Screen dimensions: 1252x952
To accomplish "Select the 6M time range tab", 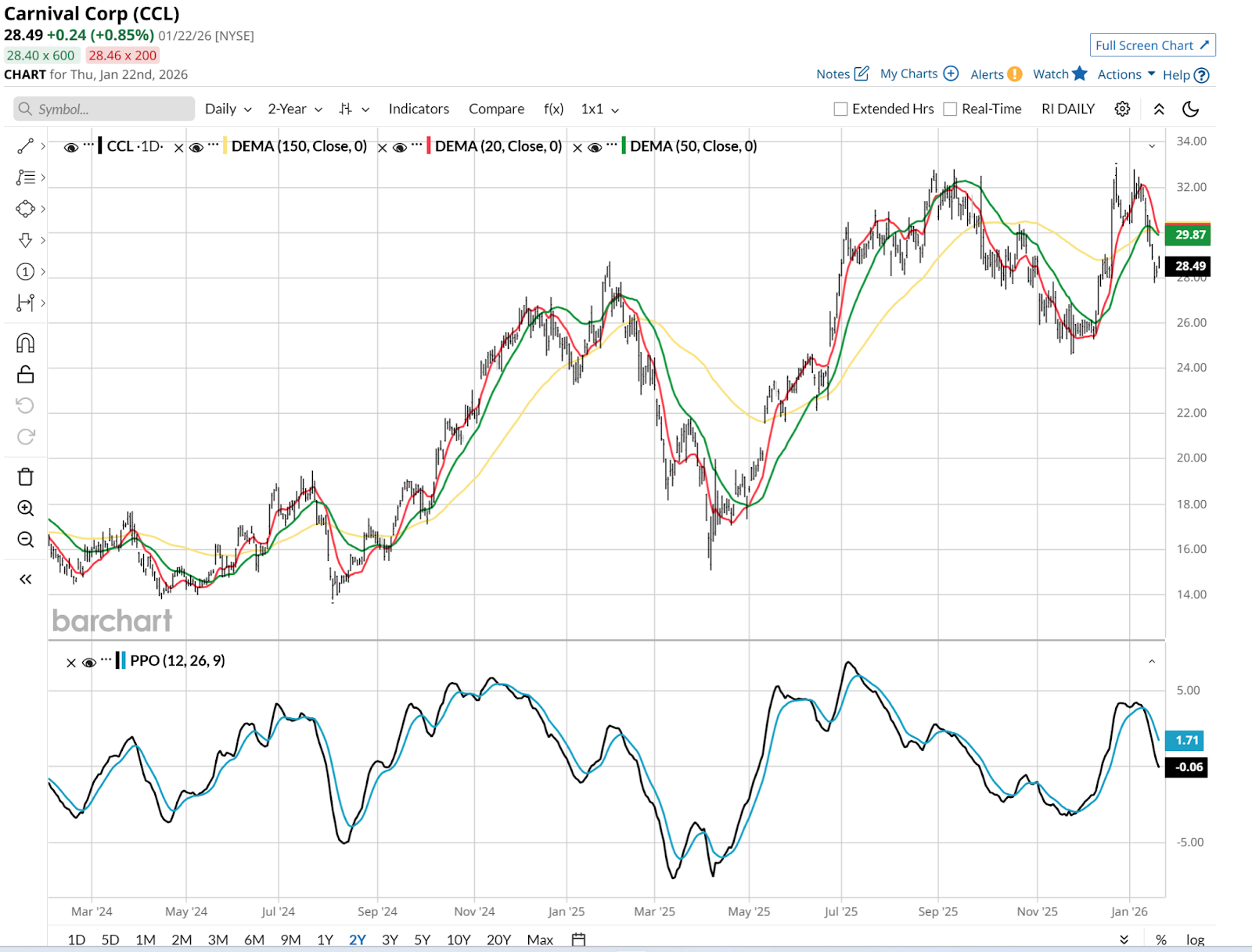I will click(x=254, y=939).
